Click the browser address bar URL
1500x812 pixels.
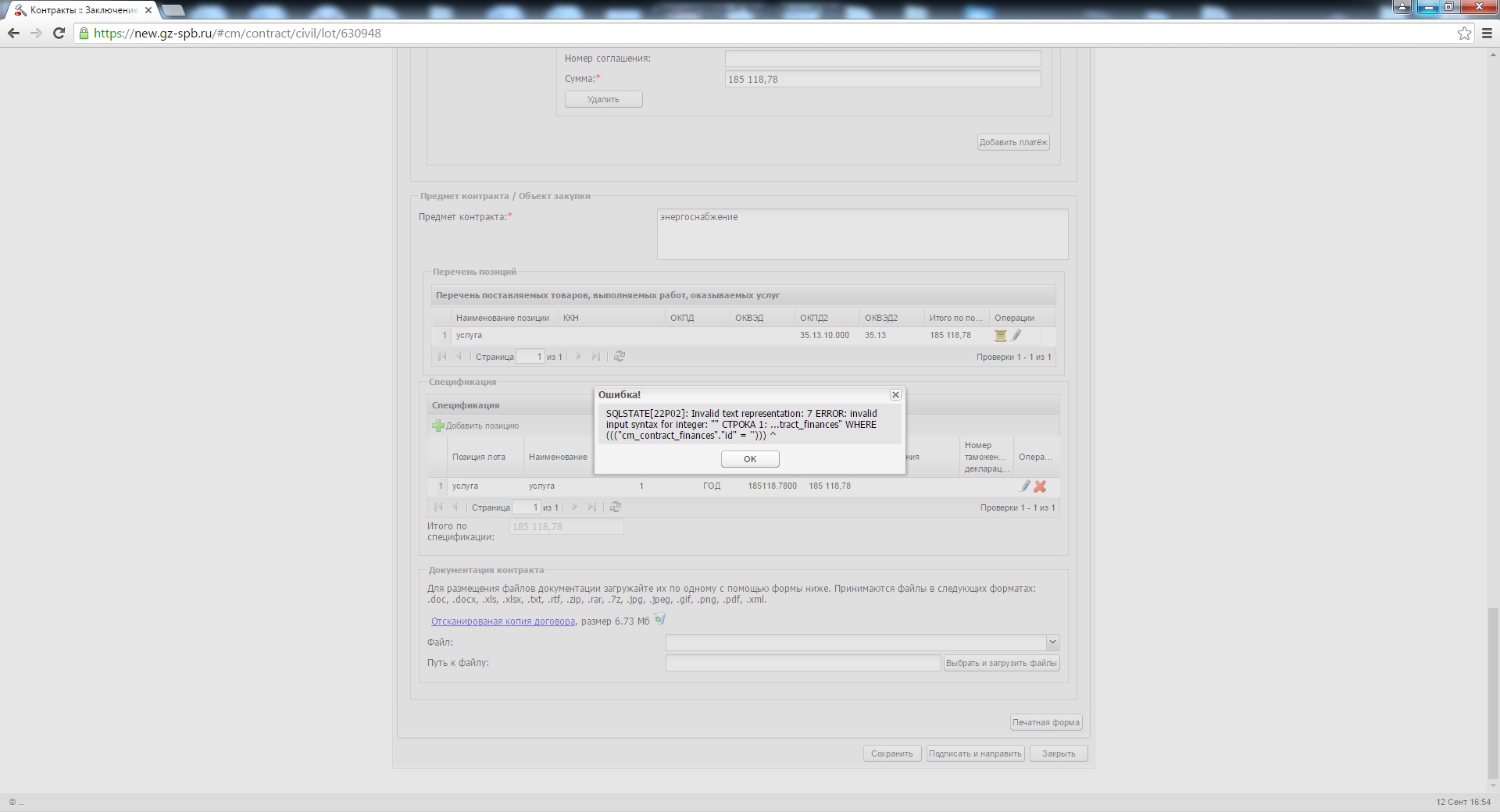click(237, 34)
